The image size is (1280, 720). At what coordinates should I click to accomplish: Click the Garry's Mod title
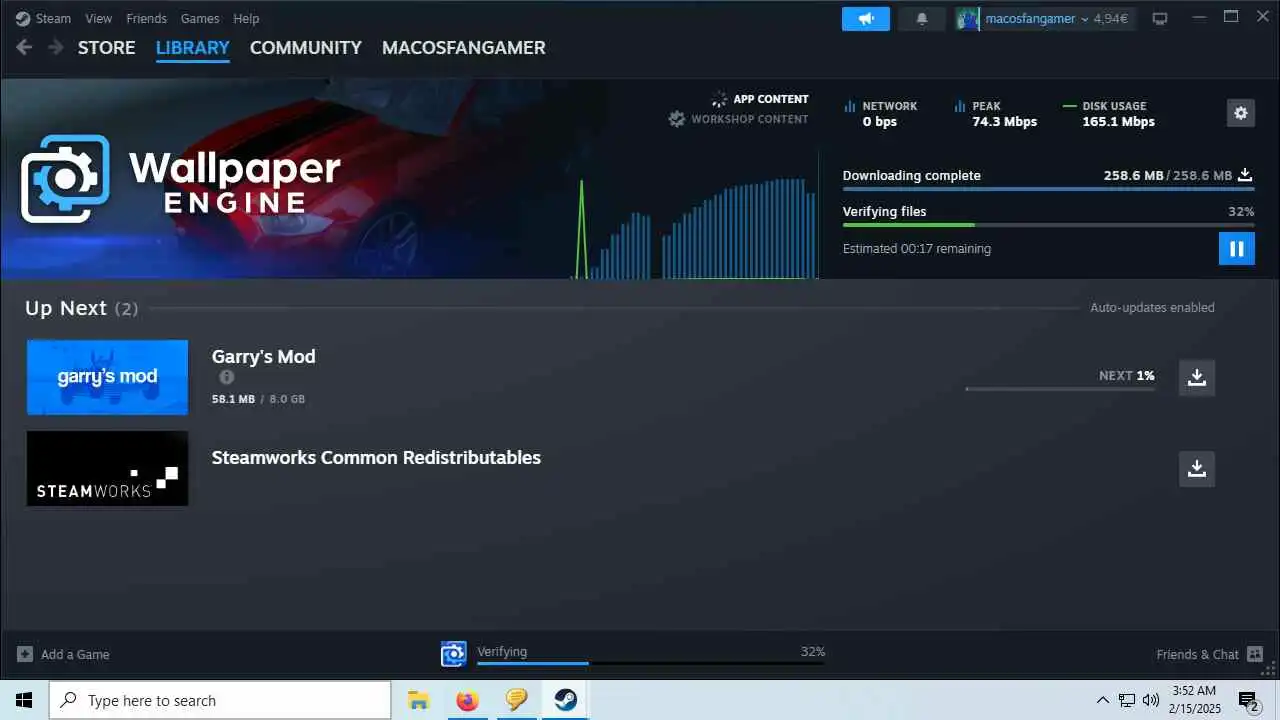(x=263, y=356)
